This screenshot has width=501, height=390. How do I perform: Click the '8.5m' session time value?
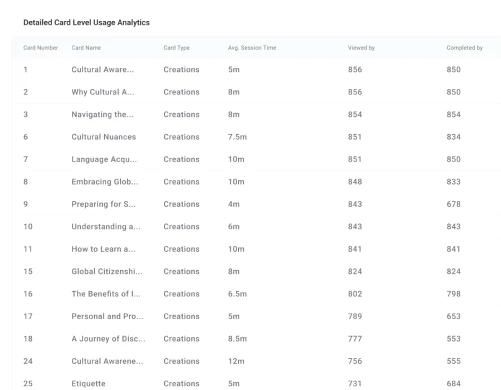(x=237, y=339)
